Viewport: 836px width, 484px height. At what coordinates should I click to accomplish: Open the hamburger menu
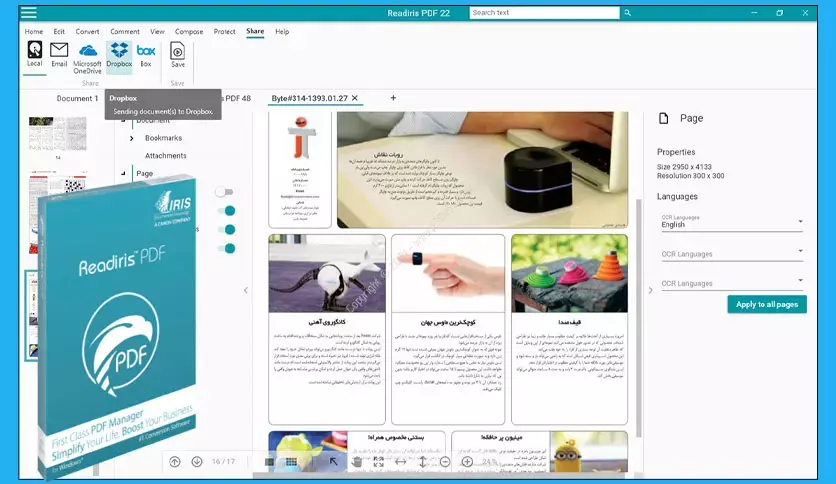pyautogui.click(x=28, y=13)
